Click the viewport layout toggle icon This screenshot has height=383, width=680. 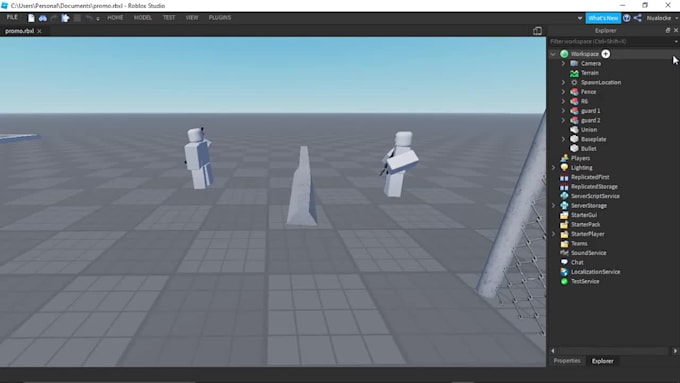[537, 31]
